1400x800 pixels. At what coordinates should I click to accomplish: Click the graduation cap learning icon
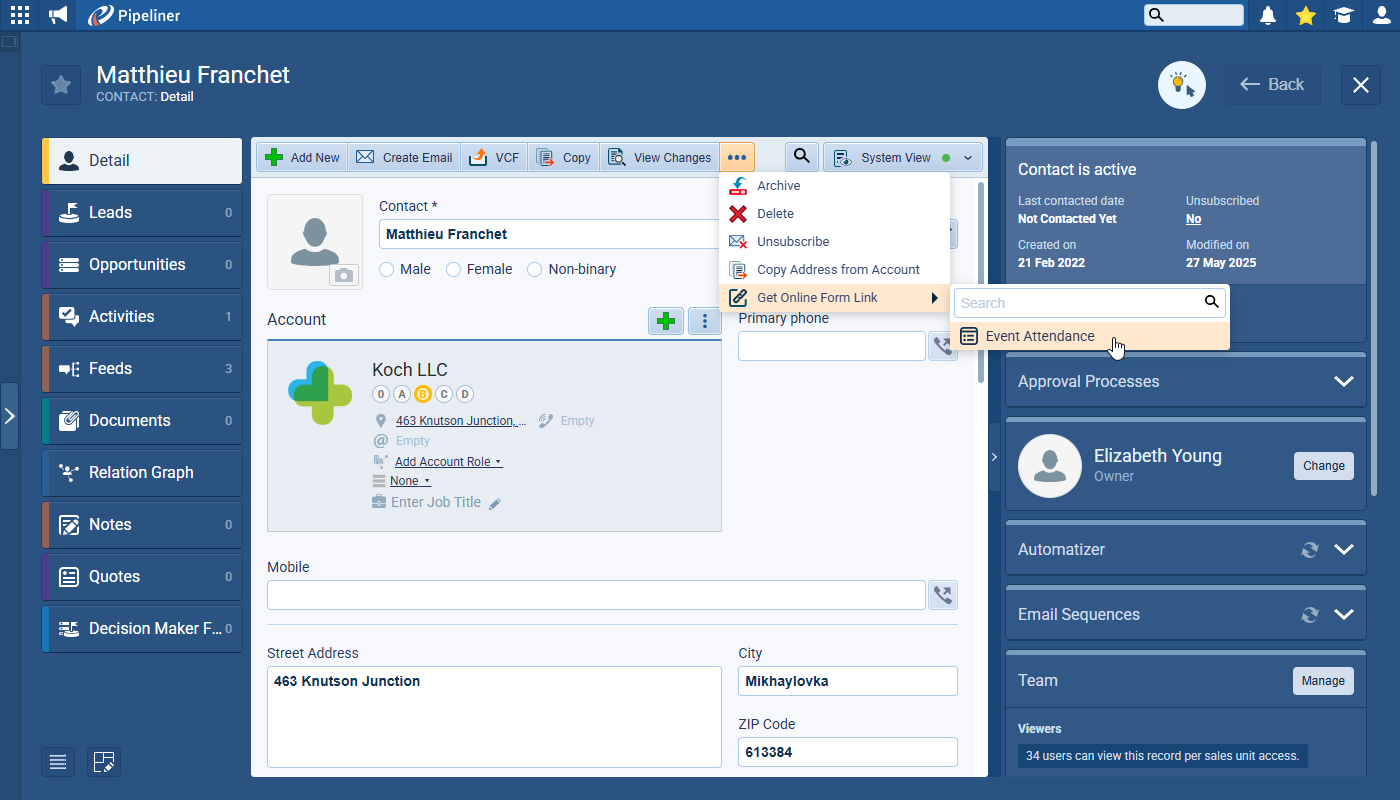click(x=1343, y=15)
